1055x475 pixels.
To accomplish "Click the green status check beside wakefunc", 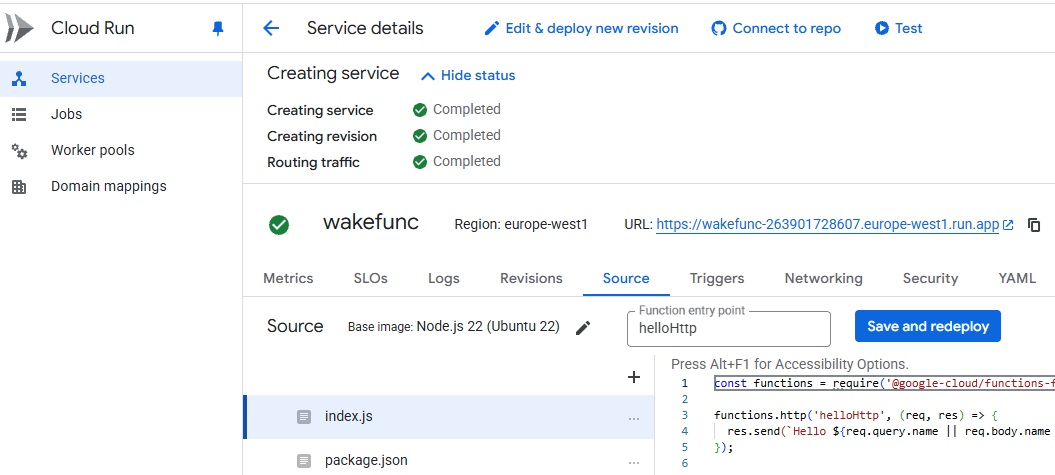I will pyautogui.click(x=279, y=225).
